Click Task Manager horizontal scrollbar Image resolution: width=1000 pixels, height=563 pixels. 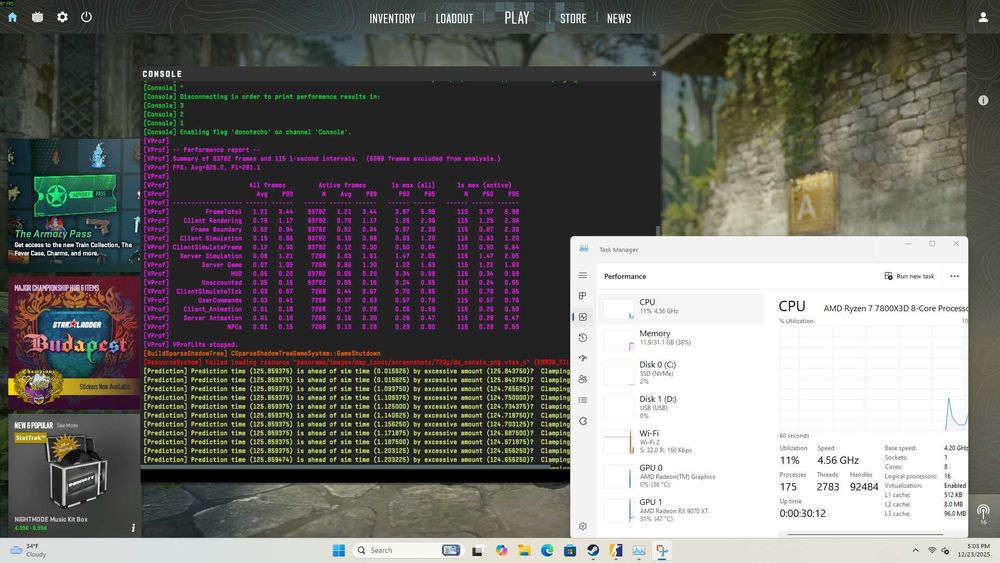point(864,534)
